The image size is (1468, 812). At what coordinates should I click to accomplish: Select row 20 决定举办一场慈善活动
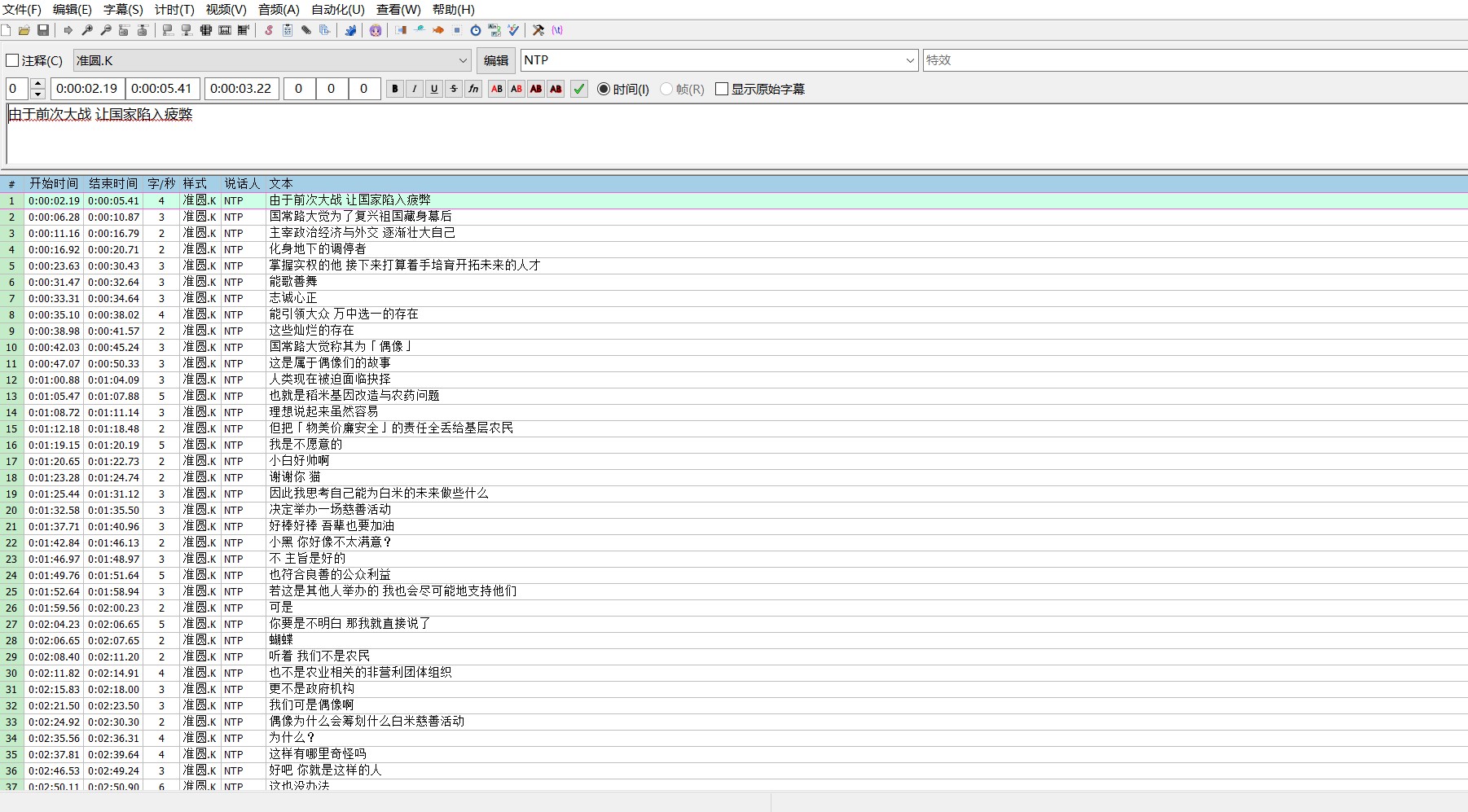pos(734,510)
